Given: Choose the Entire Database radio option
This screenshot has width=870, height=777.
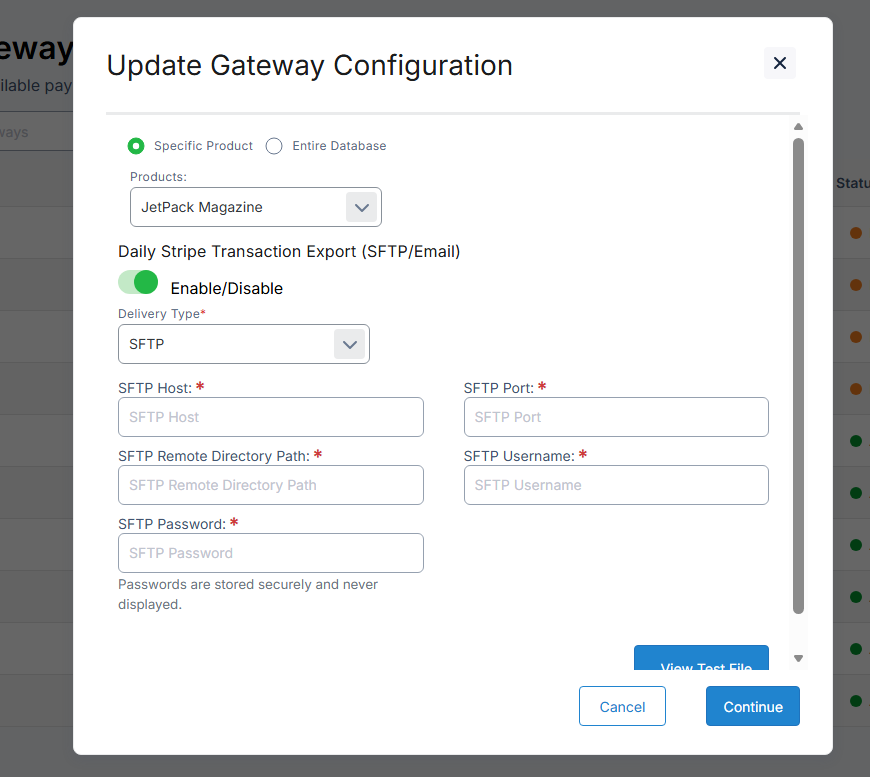Looking at the screenshot, I should pyautogui.click(x=274, y=146).
